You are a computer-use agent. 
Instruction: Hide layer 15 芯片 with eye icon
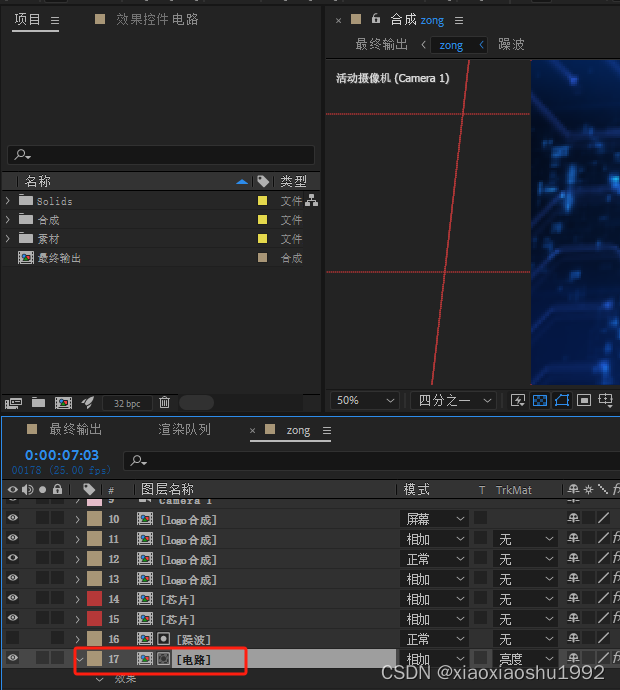pyautogui.click(x=13, y=618)
